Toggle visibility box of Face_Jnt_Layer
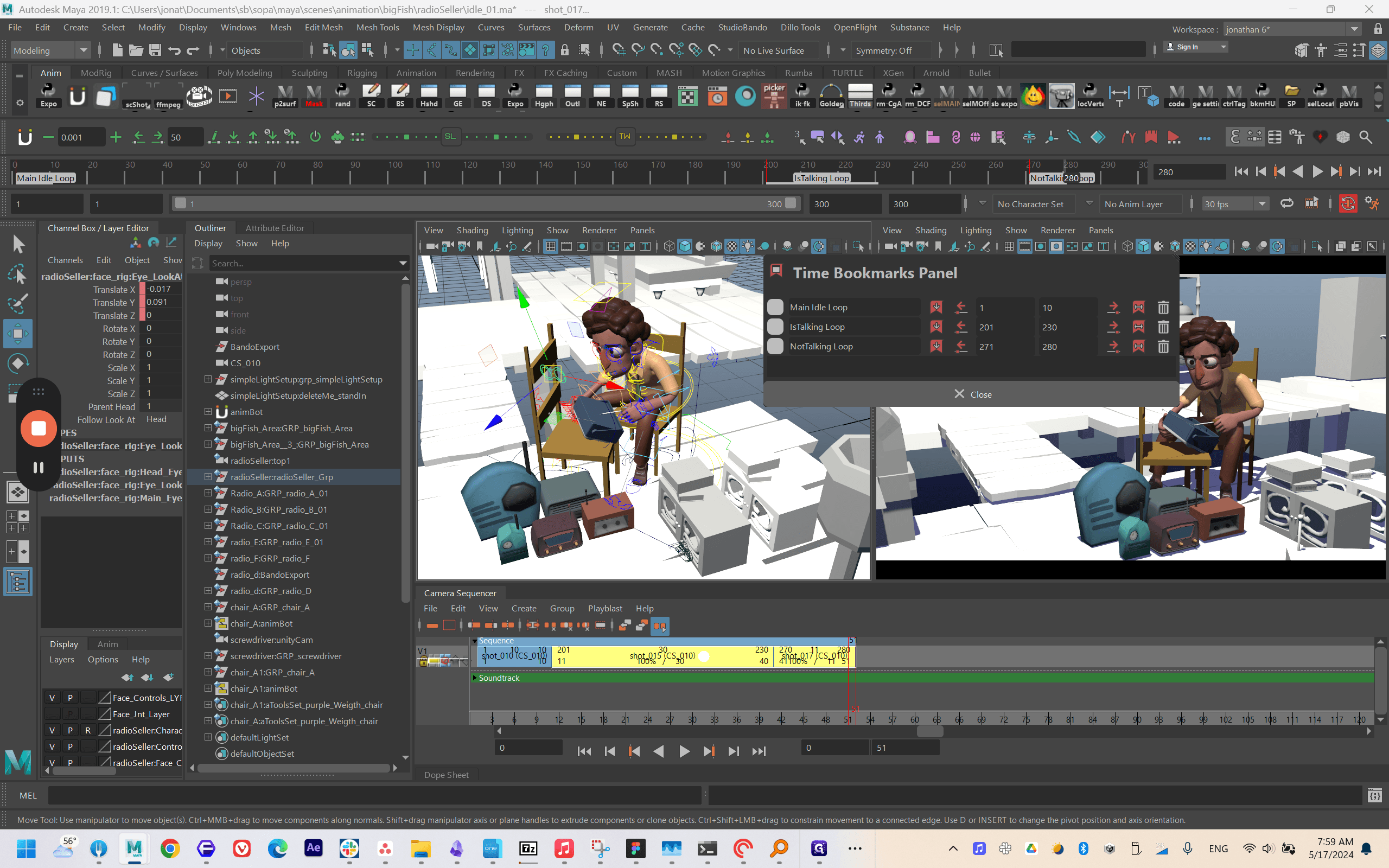The image size is (1389, 868). point(52,713)
